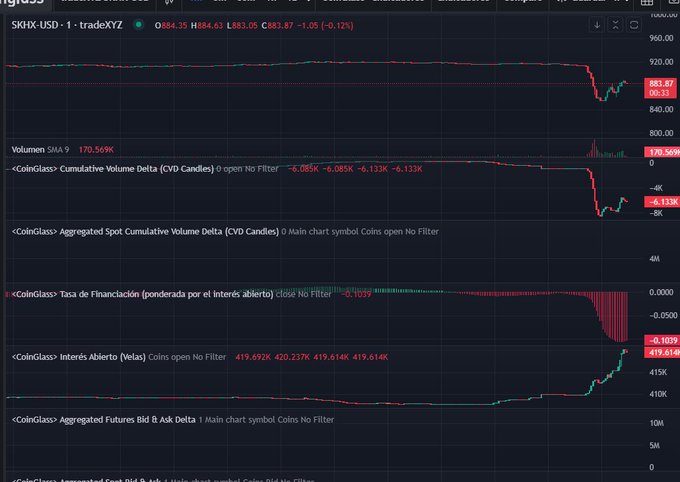Click the 170.569K volume axis tag
Image resolution: width=680 pixels, height=482 pixels.
coord(662,152)
